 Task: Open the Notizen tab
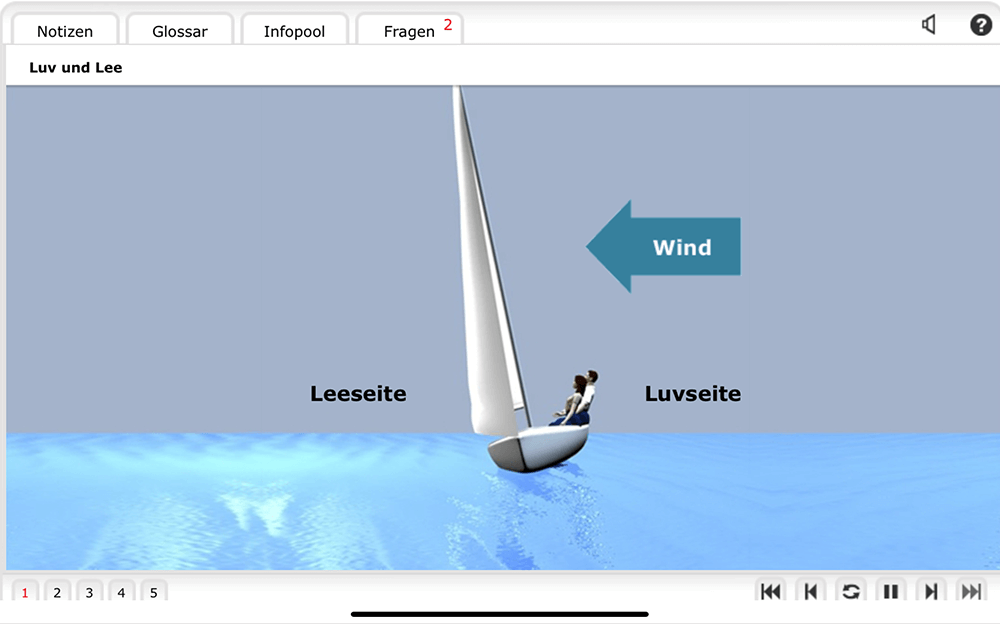[x=65, y=31]
